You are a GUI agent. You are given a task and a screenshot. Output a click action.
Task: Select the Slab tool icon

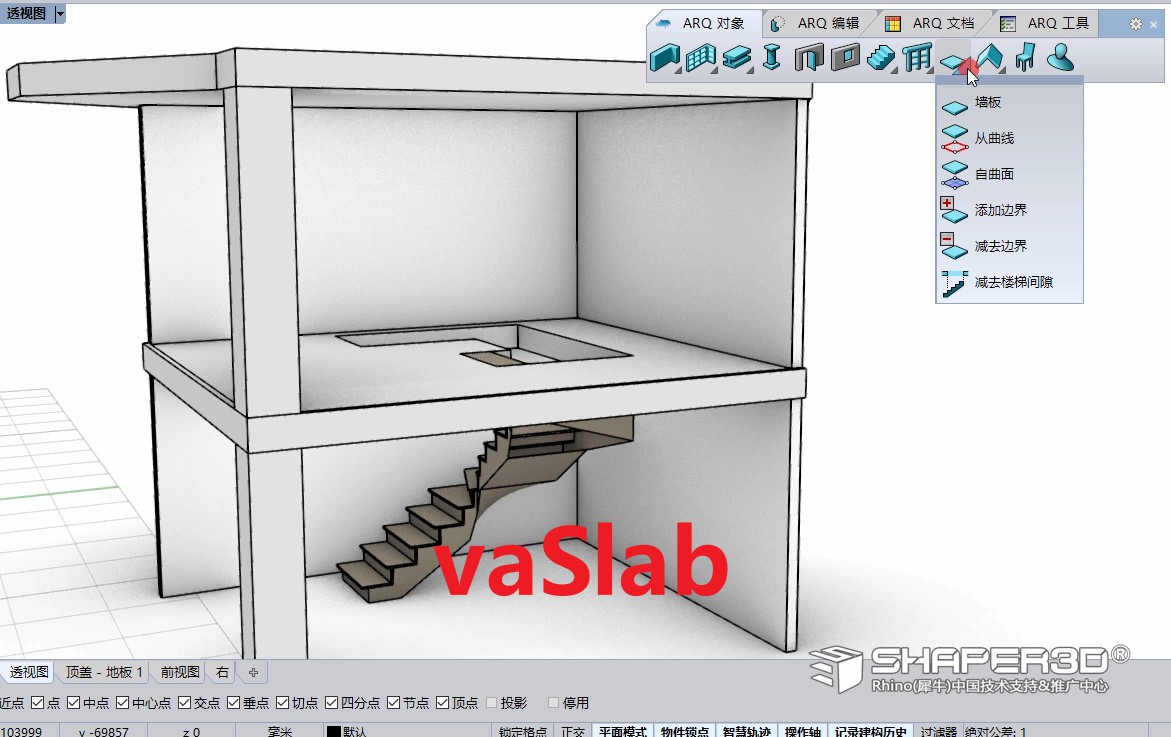point(953,60)
